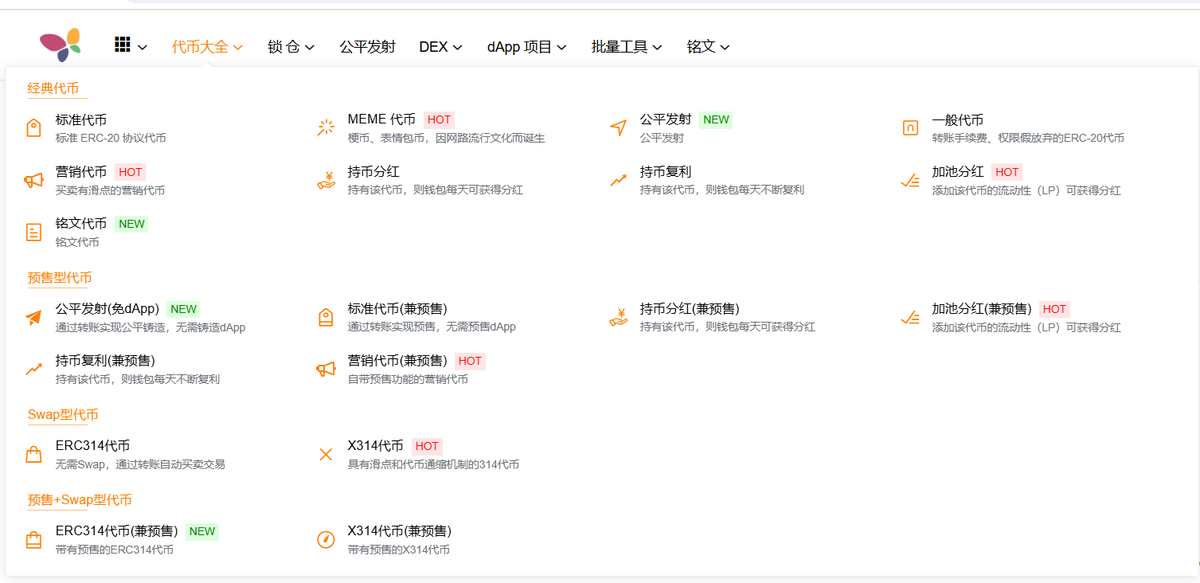Click the ERC314代币(兼预售) bag icon
This screenshot has height=583, width=1200.
pyautogui.click(x=34, y=540)
